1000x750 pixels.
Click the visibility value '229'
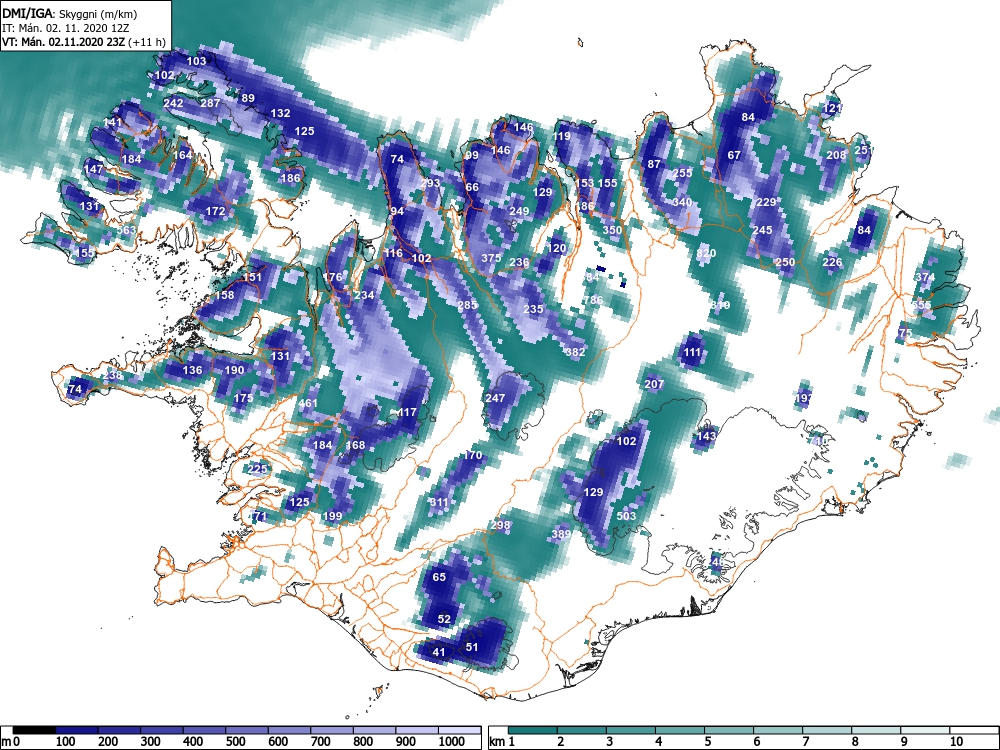click(x=766, y=202)
